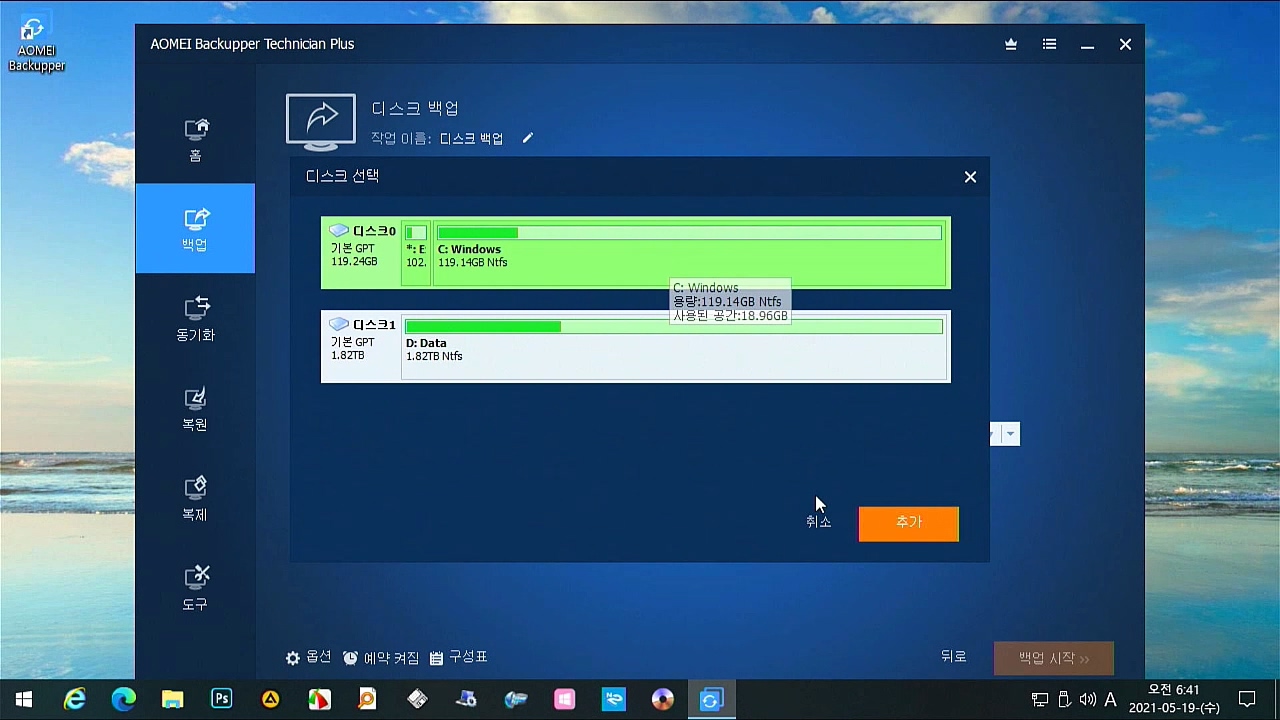
Task: Open the hamburger menu in the title bar
Action: pos(1049,44)
